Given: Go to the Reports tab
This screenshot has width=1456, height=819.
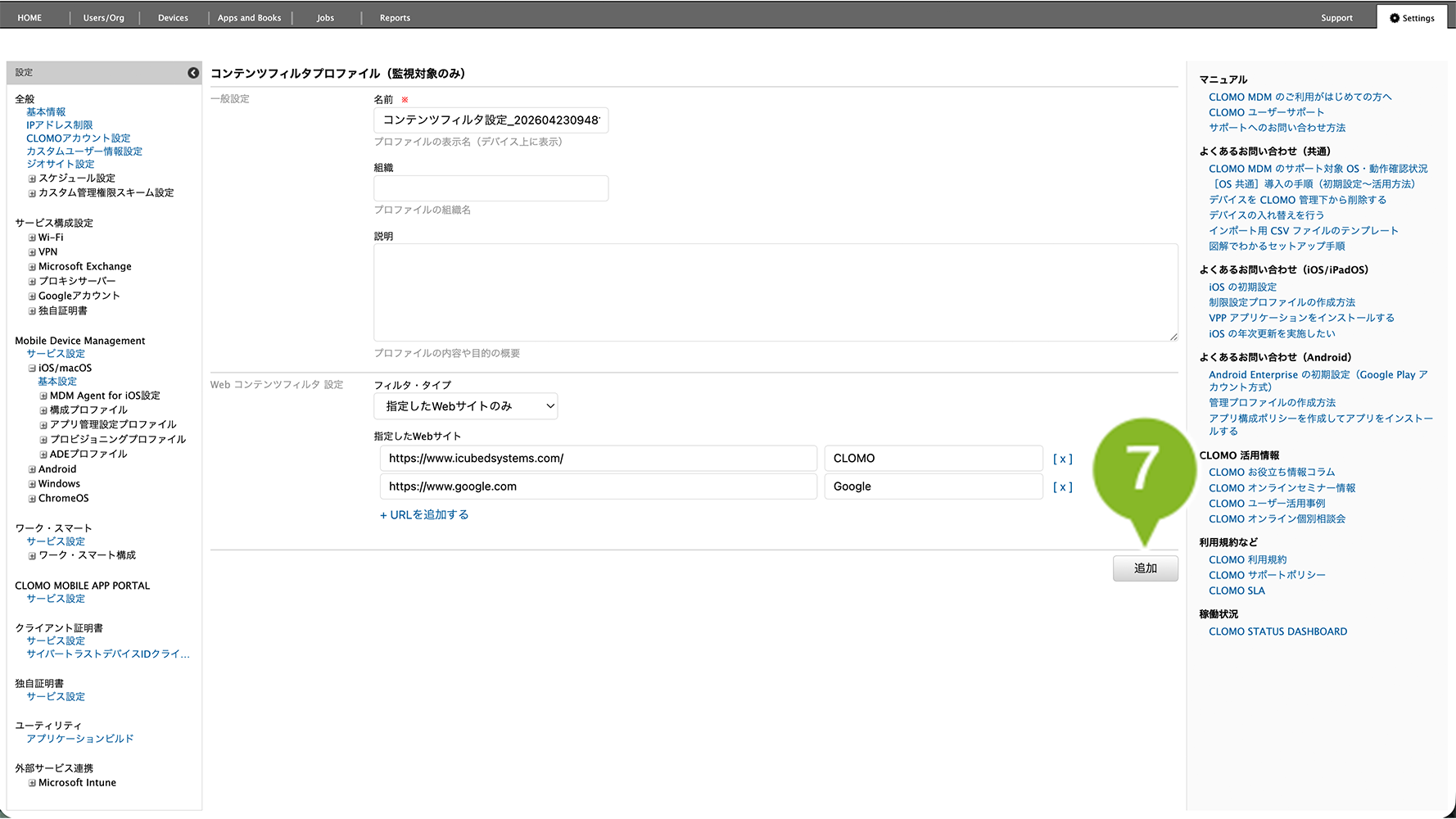Looking at the screenshot, I should point(395,18).
